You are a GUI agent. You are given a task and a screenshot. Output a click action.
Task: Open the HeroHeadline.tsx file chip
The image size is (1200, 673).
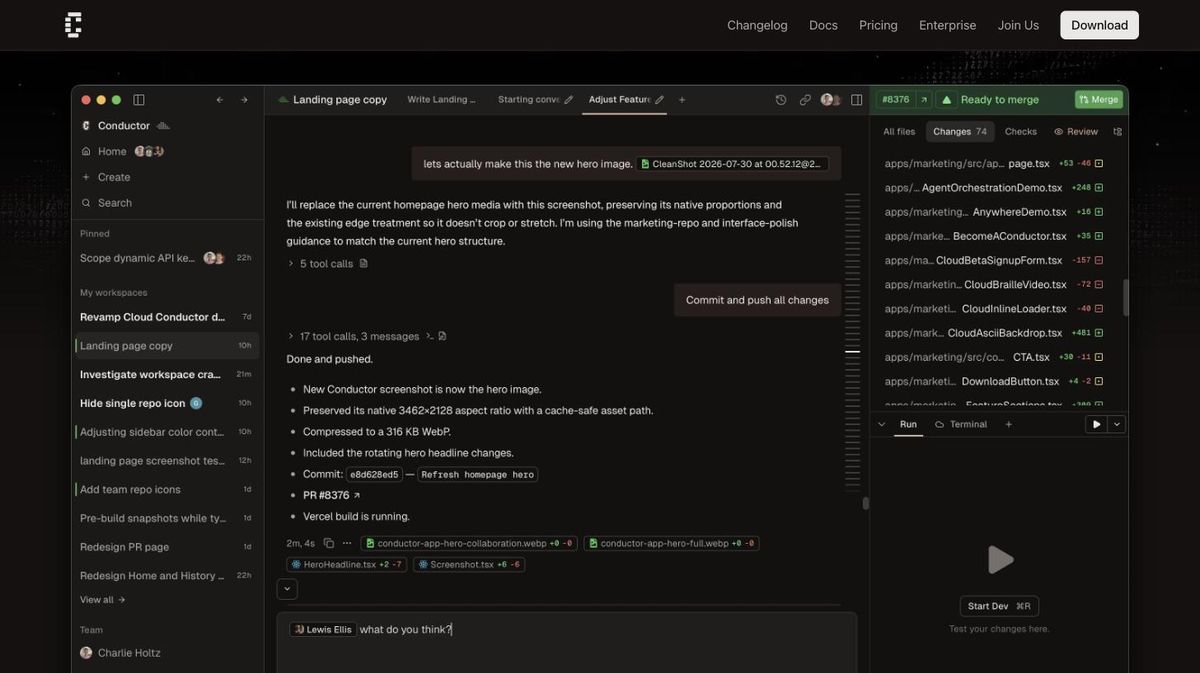point(347,564)
